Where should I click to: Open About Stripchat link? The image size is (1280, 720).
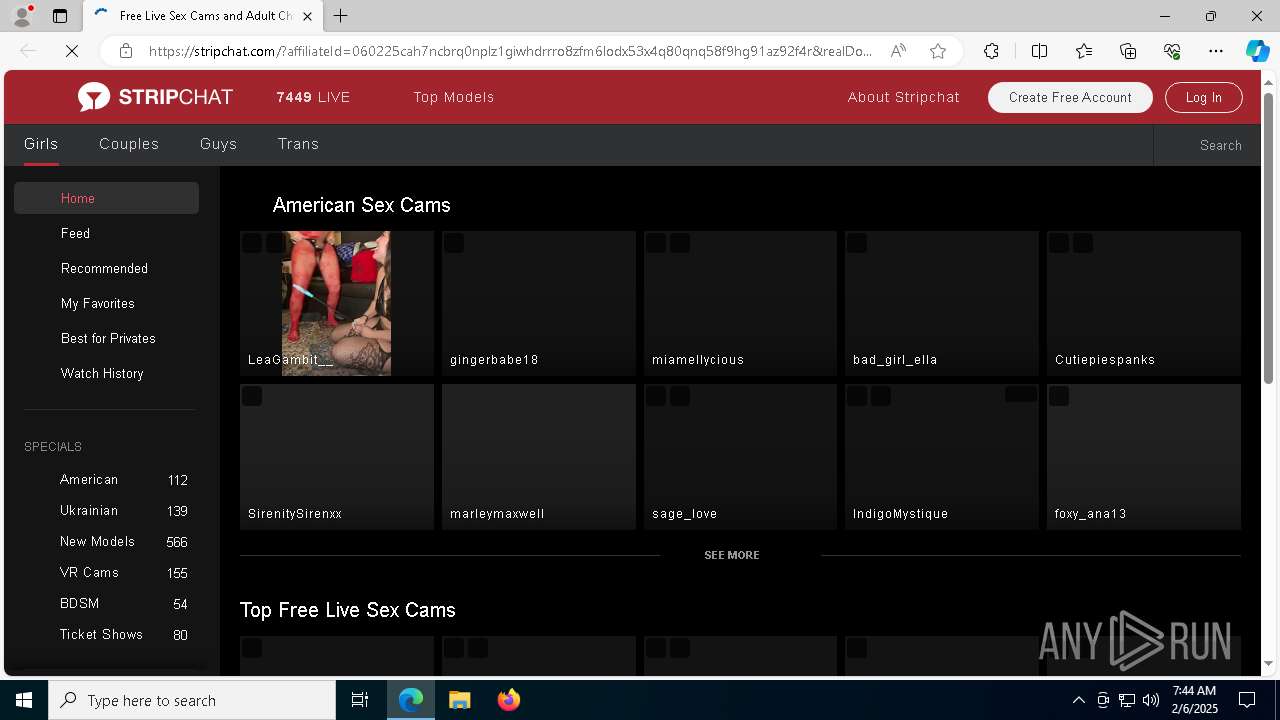click(903, 97)
